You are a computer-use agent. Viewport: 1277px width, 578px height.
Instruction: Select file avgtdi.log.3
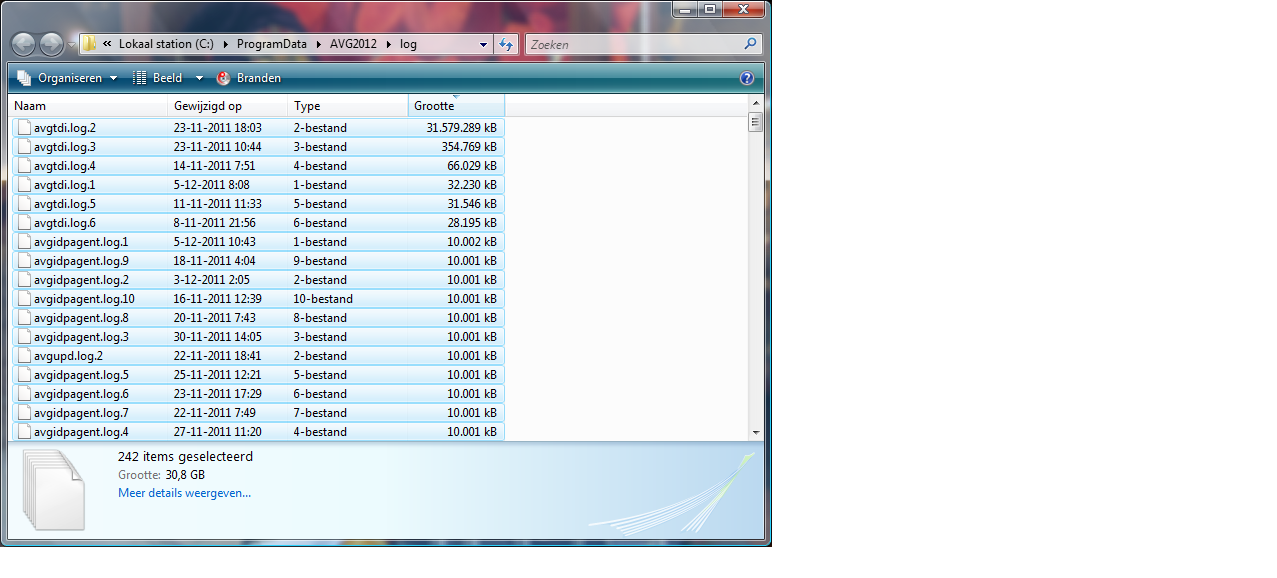point(258,147)
